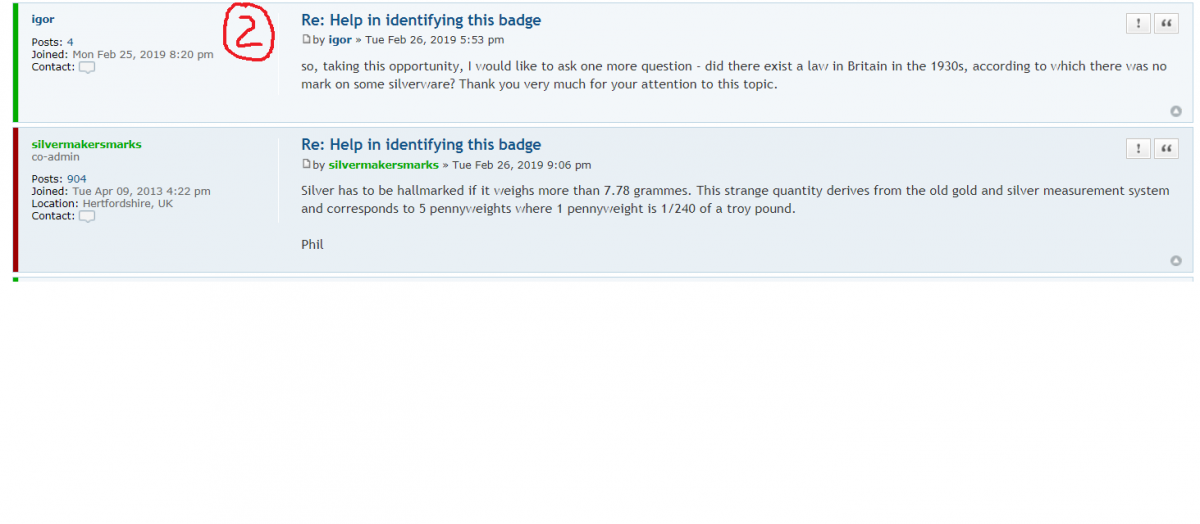Click the "silvermakersmarks" author link in the byline
The width and height of the screenshot is (1200, 524).
(383, 165)
